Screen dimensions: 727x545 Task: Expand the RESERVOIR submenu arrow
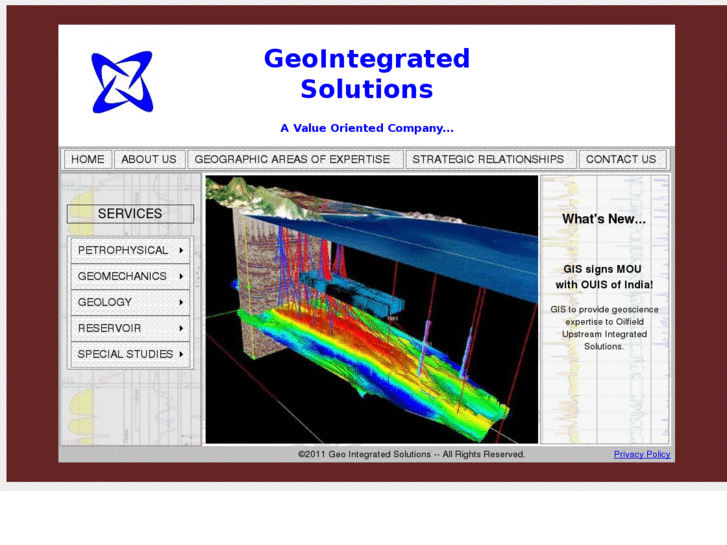tap(181, 328)
